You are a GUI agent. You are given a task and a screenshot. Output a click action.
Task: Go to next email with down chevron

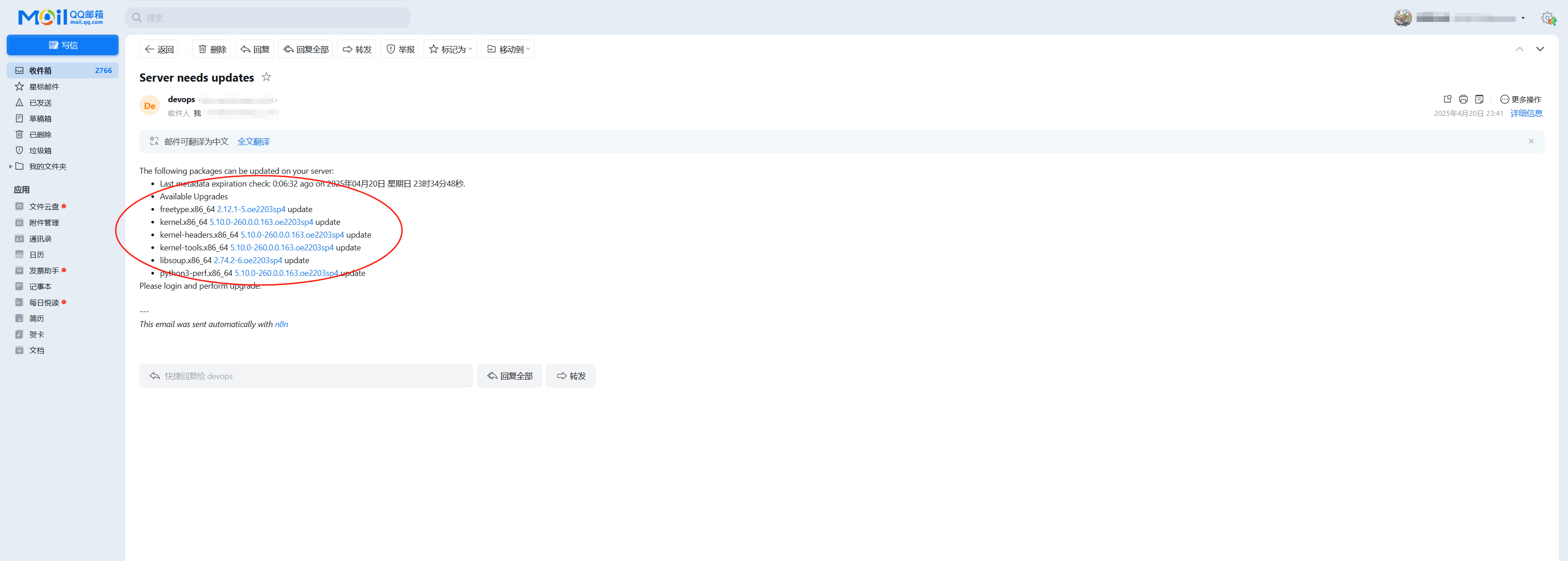pos(1539,49)
